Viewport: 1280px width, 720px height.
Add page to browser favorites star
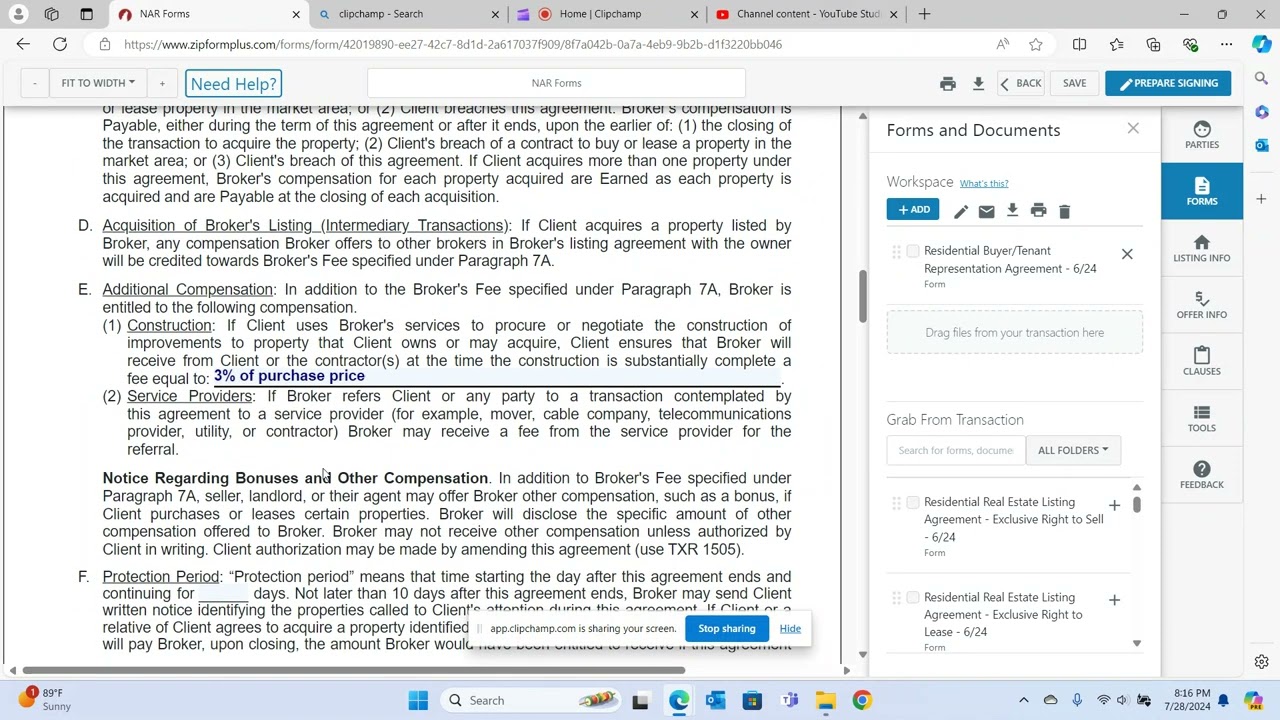1036,44
